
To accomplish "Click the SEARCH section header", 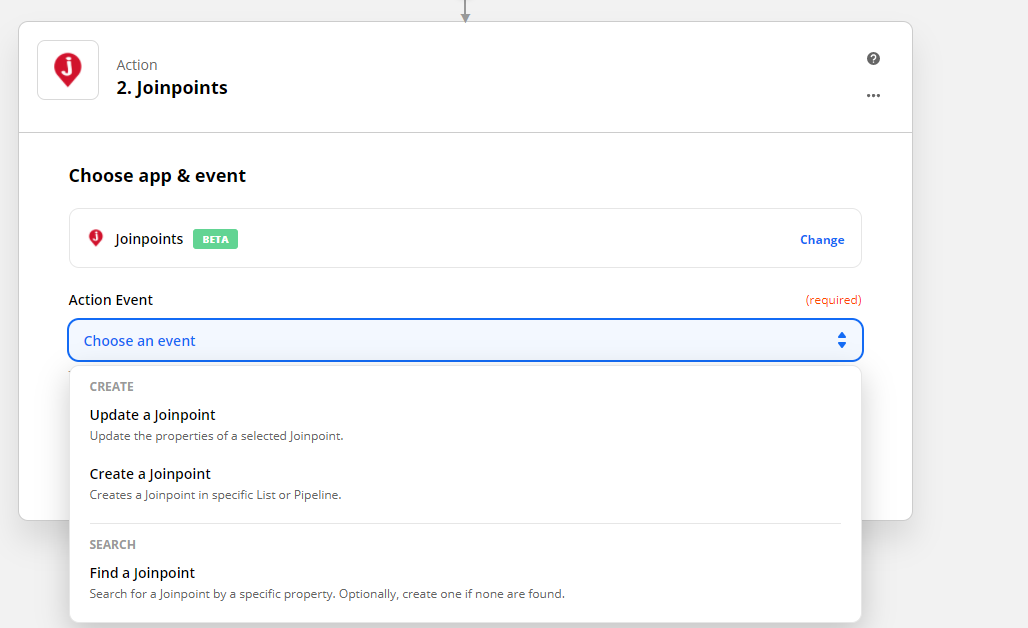I will tap(113, 545).
